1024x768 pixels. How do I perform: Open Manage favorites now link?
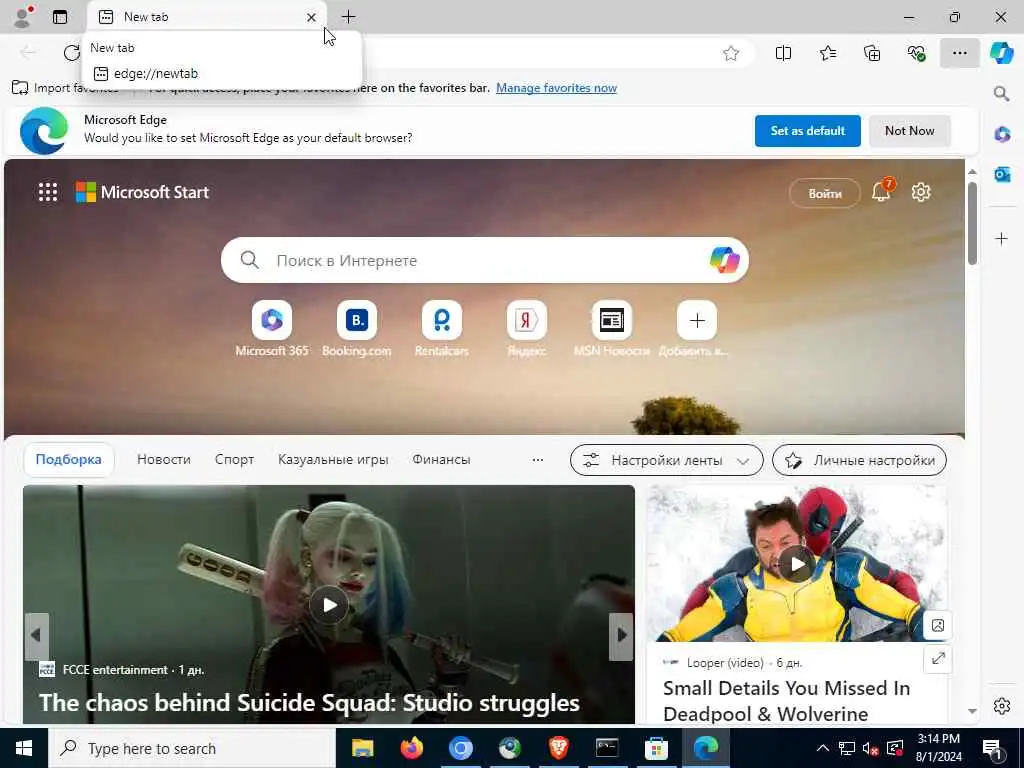(556, 88)
